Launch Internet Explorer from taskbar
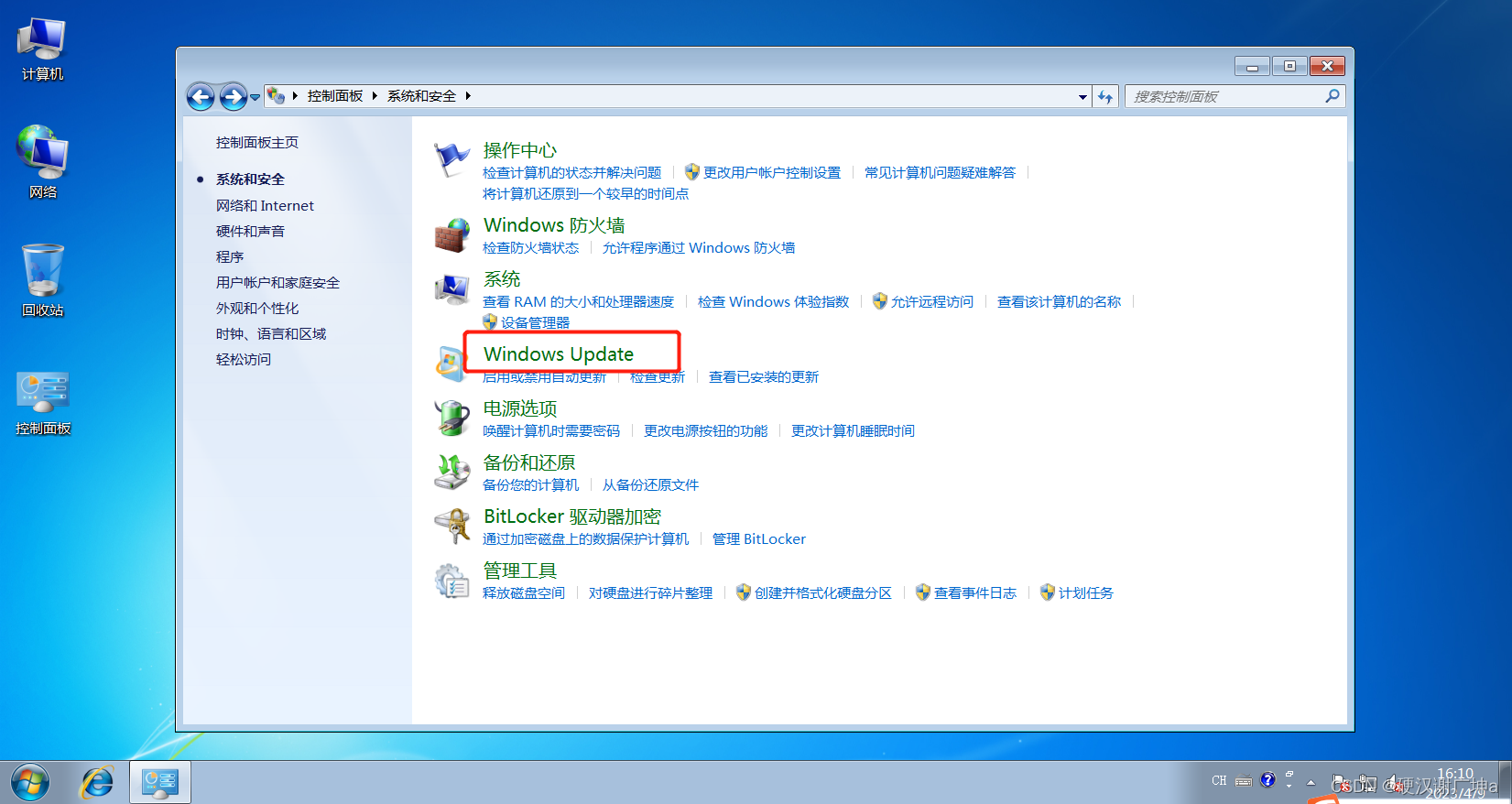Screen dimensions: 1512x804 (x=97, y=782)
